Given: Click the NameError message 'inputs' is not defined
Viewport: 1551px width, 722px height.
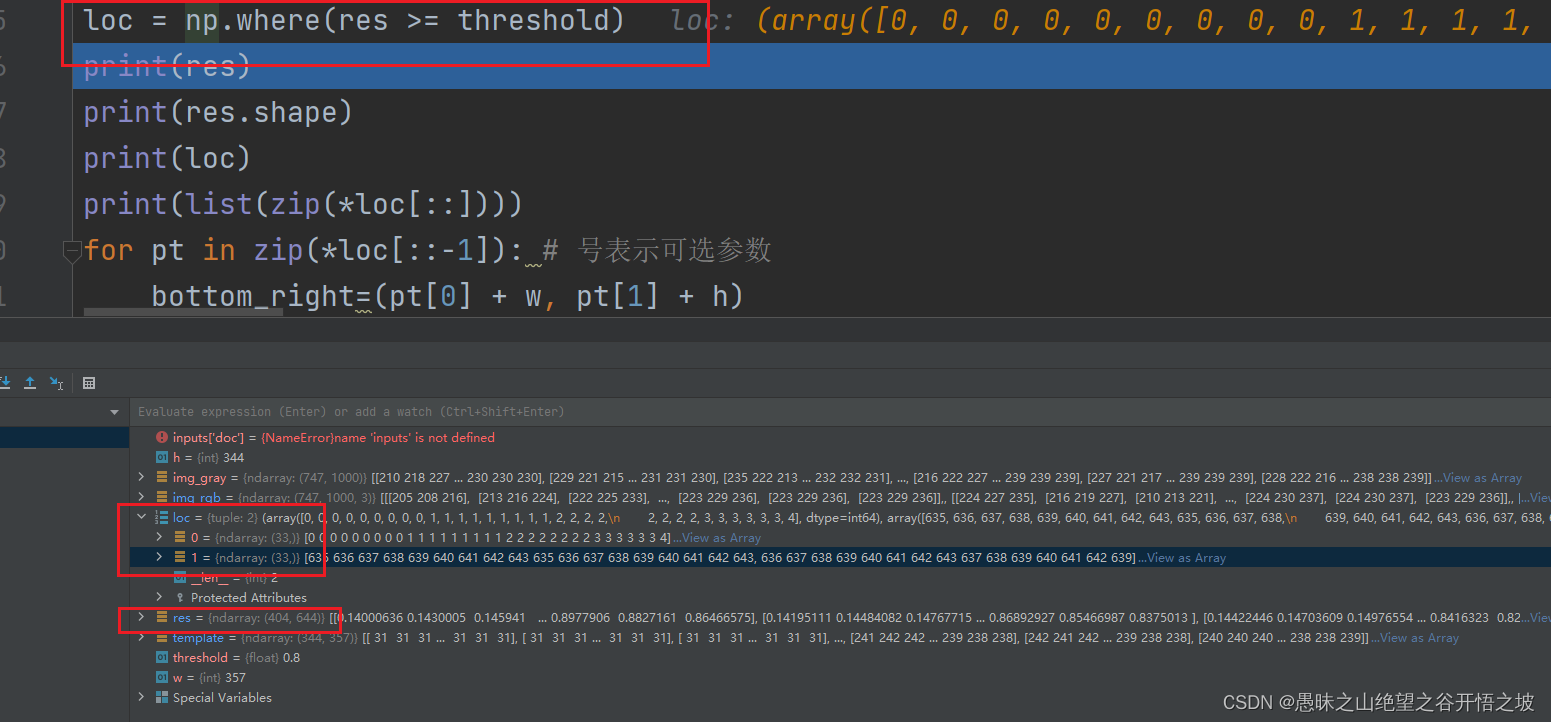Looking at the screenshot, I should (378, 438).
